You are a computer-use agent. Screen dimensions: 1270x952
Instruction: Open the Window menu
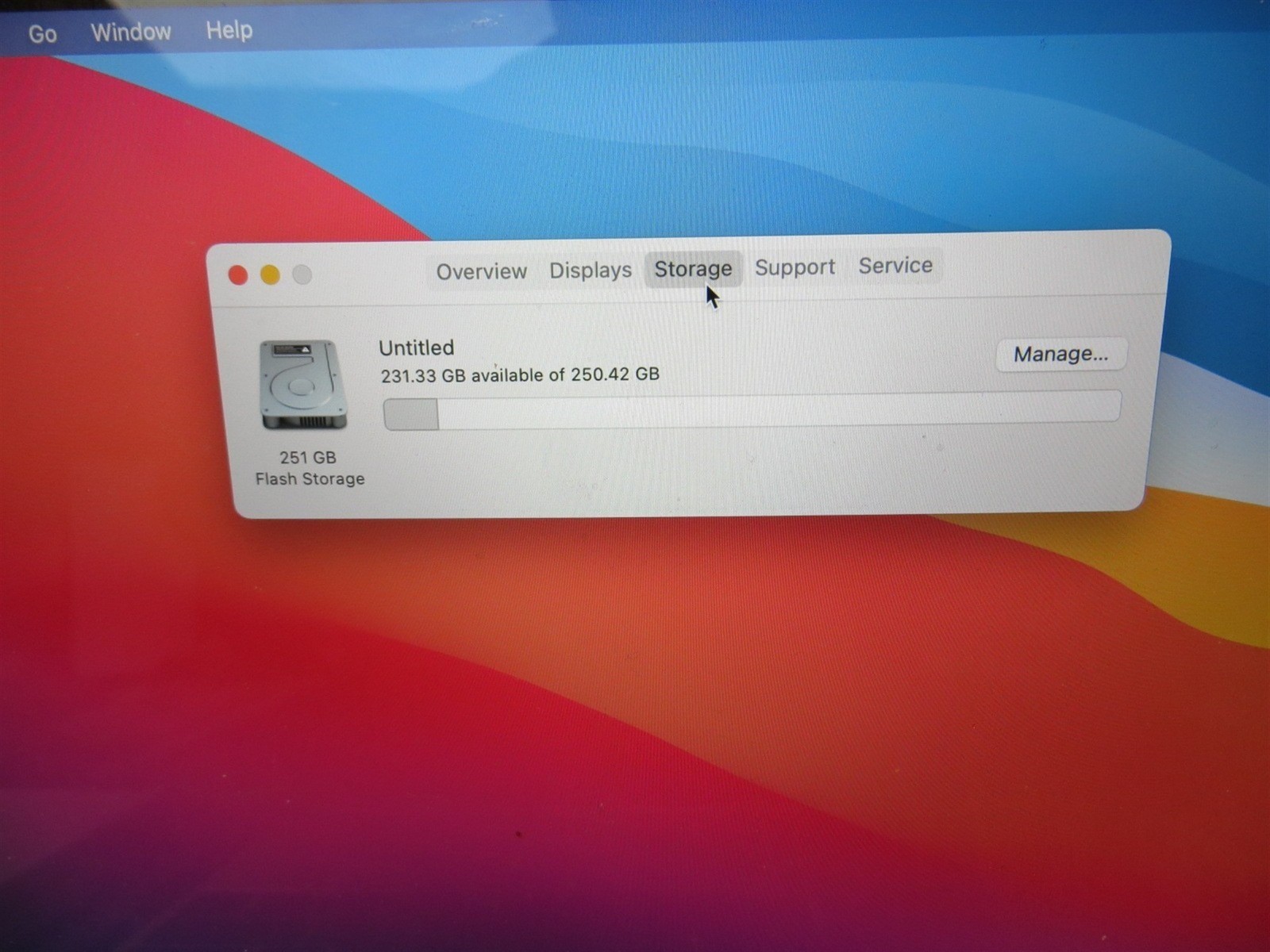pyautogui.click(x=130, y=32)
